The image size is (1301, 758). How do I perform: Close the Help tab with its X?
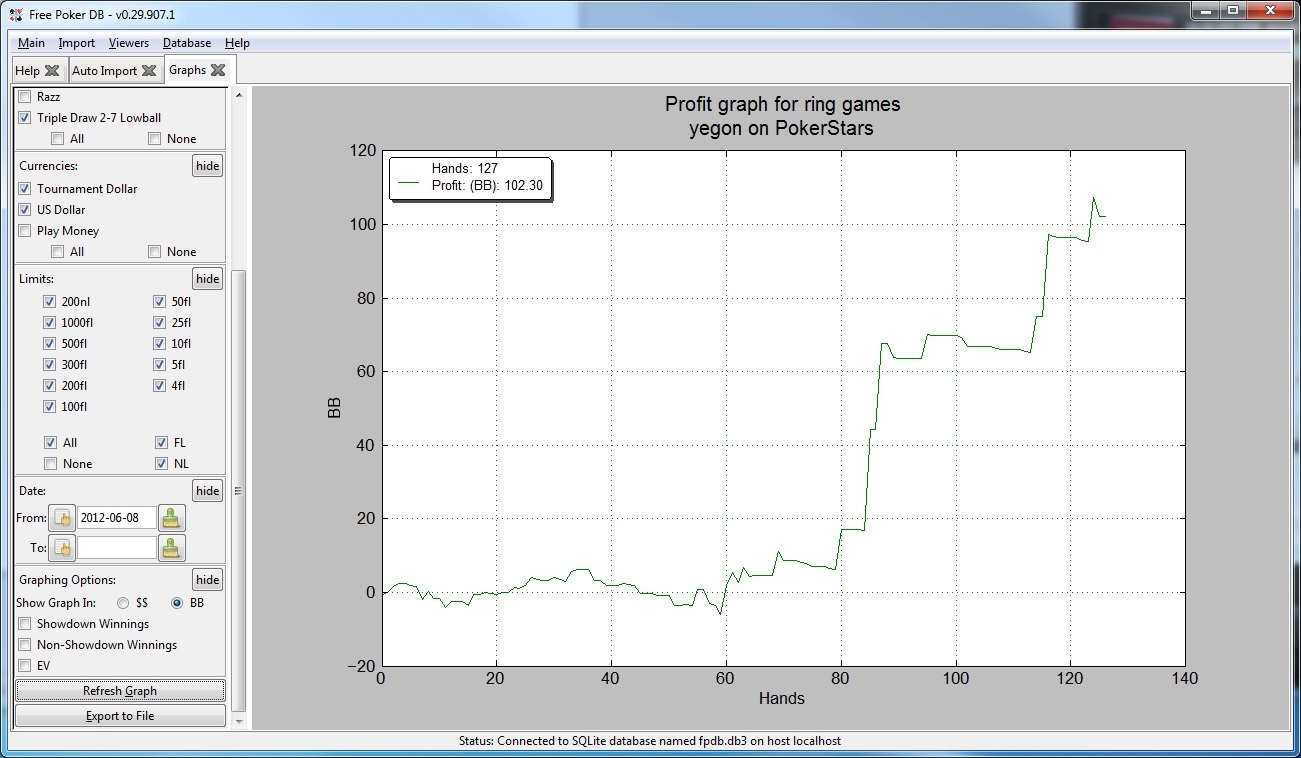(52, 71)
